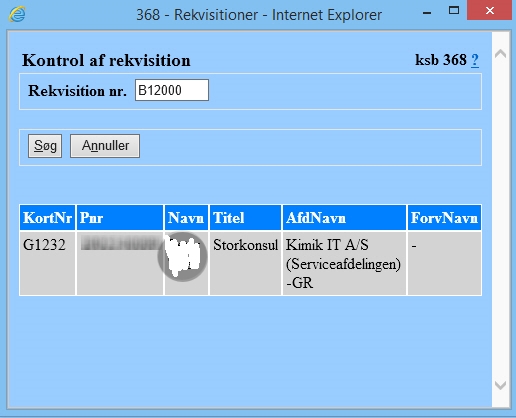Select the Titel column header
This screenshot has width=516, height=418.
click(x=245, y=218)
